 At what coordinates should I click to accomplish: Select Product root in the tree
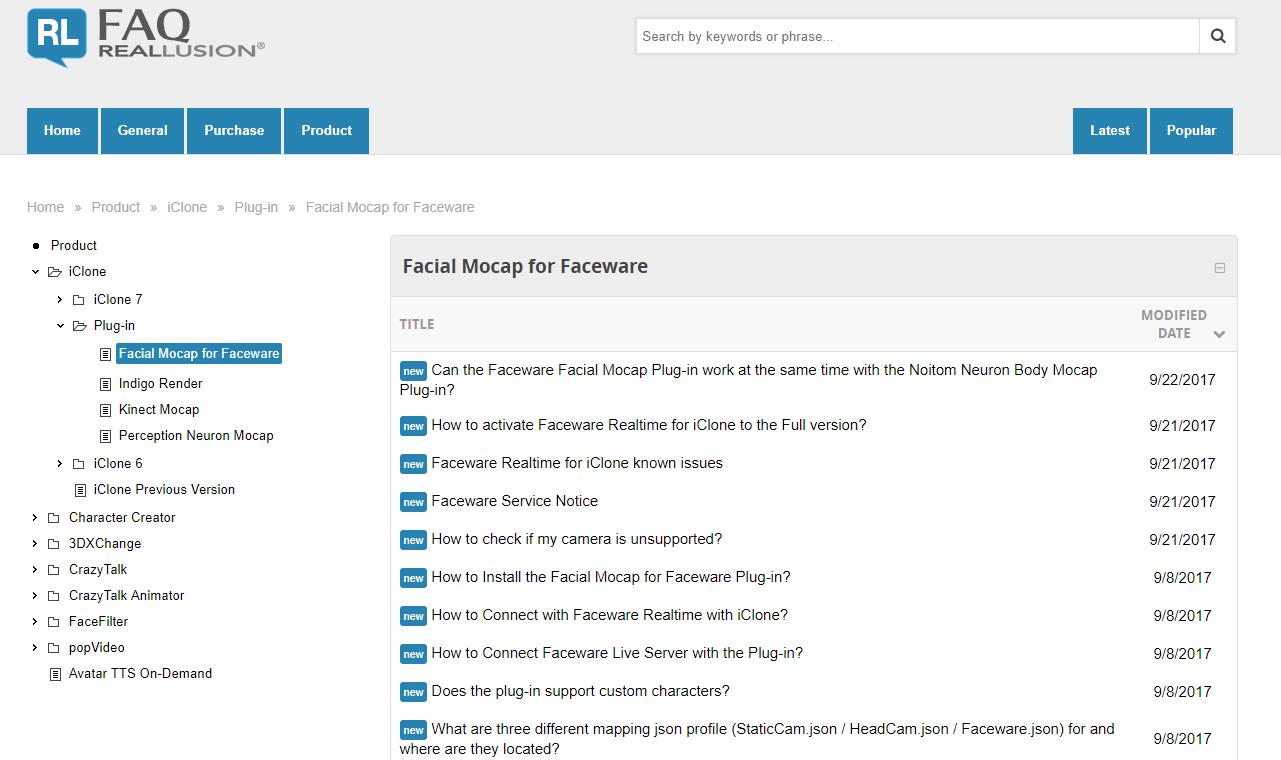[x=74, y=245]
